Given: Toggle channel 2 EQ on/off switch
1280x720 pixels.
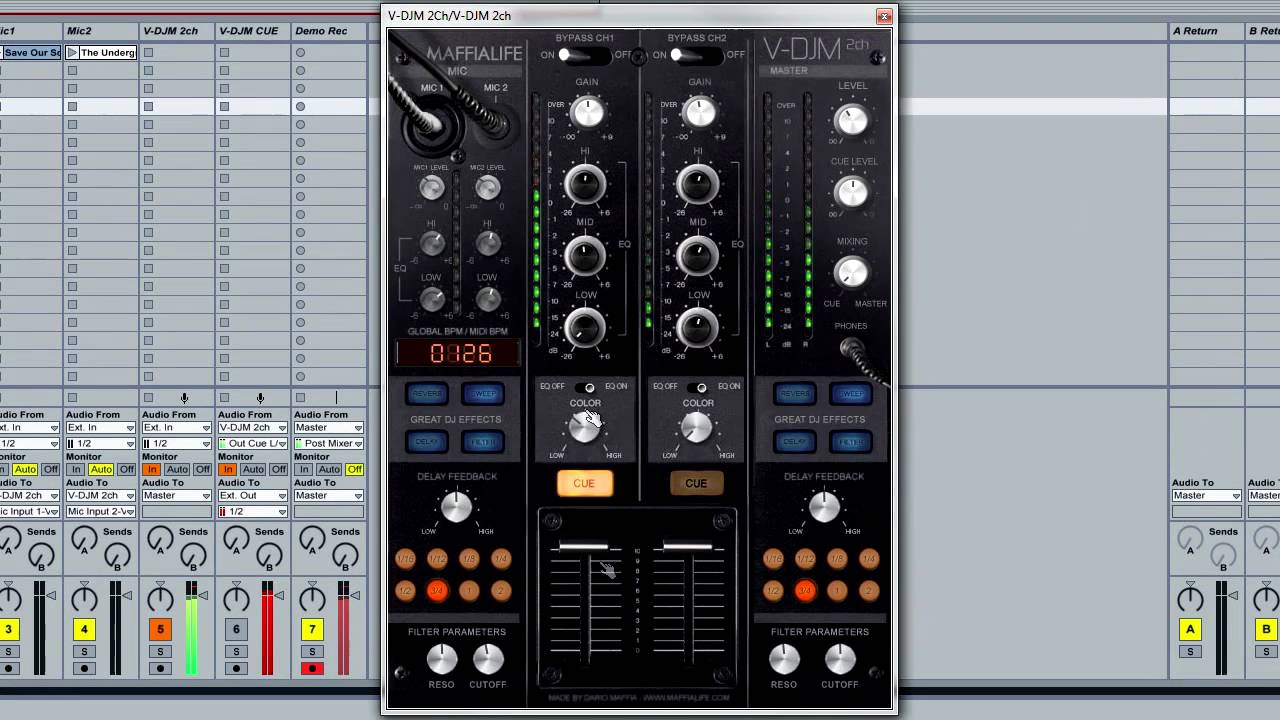Looking at the screenshot, I should (x=698, y=387).
